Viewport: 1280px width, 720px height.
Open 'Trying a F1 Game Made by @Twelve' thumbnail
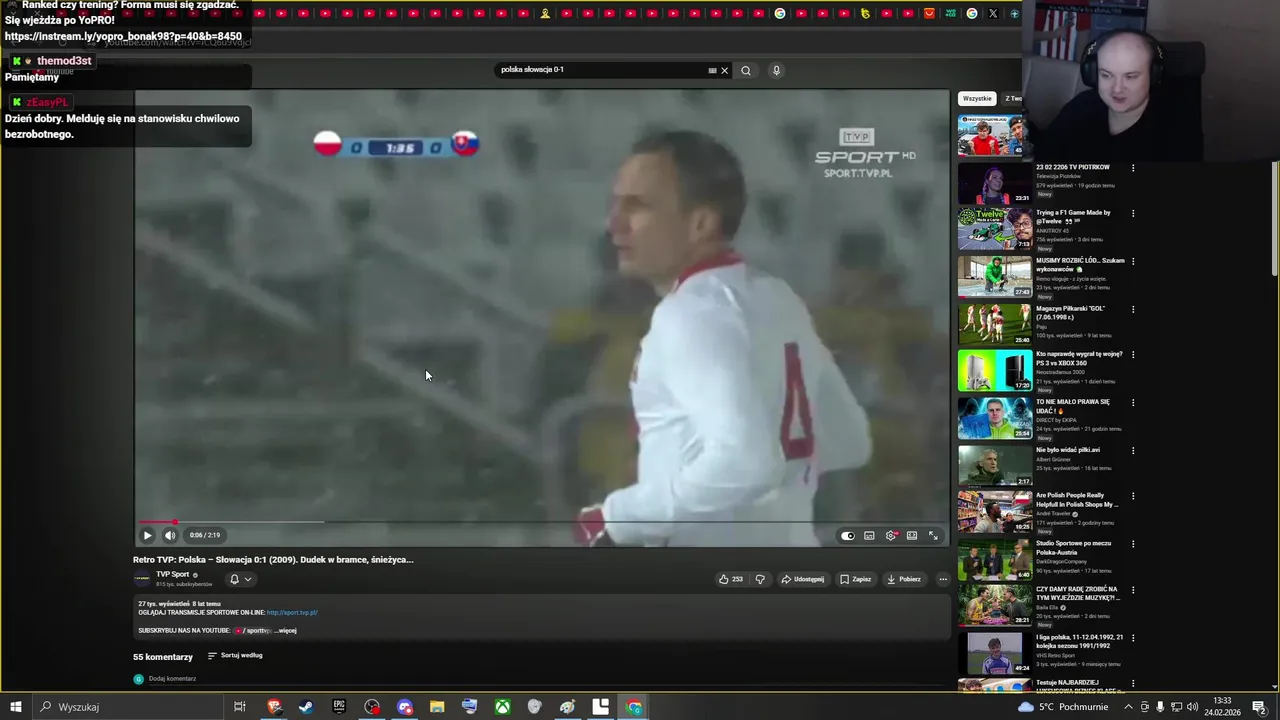[995, 229]
